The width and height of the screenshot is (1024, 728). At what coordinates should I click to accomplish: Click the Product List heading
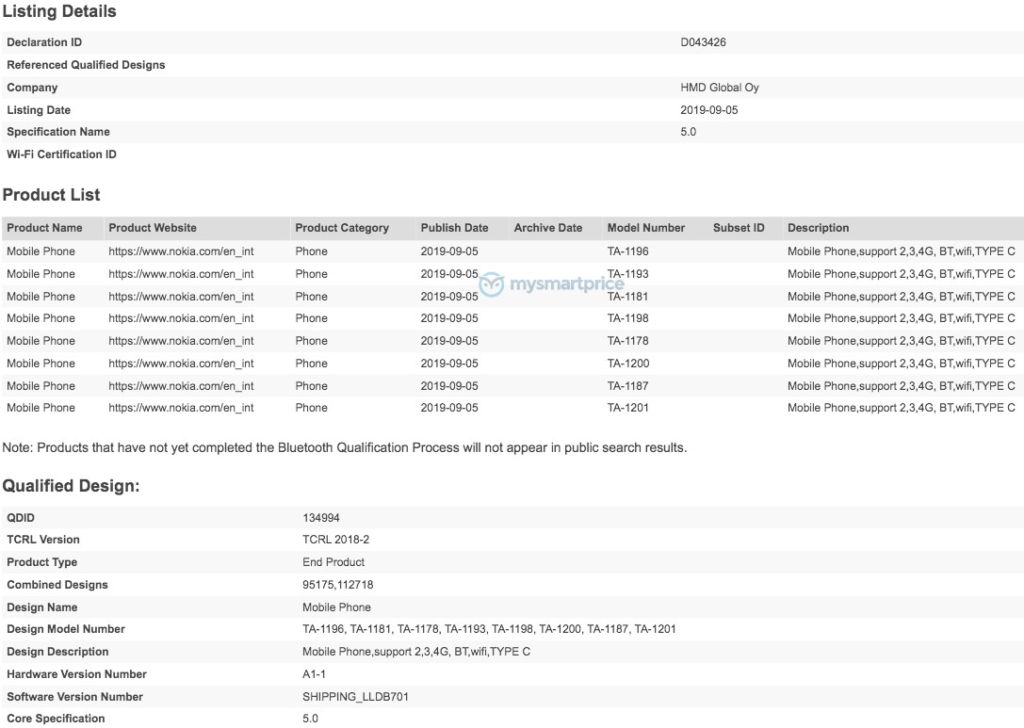(x=51, y=195)
